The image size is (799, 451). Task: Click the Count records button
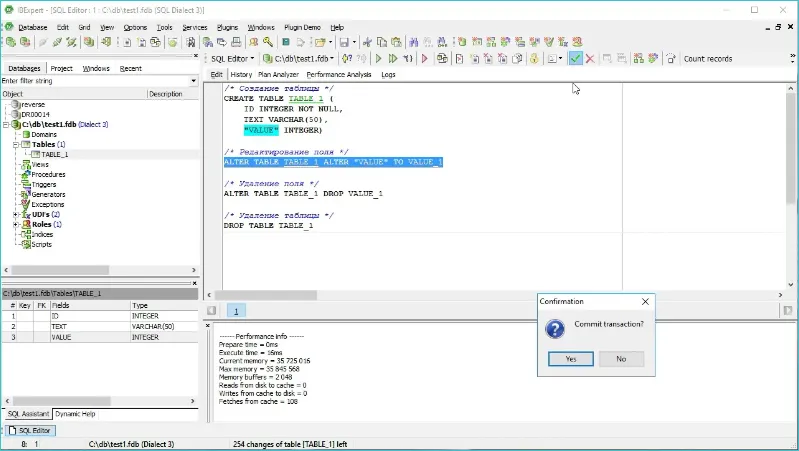point(708,59)
